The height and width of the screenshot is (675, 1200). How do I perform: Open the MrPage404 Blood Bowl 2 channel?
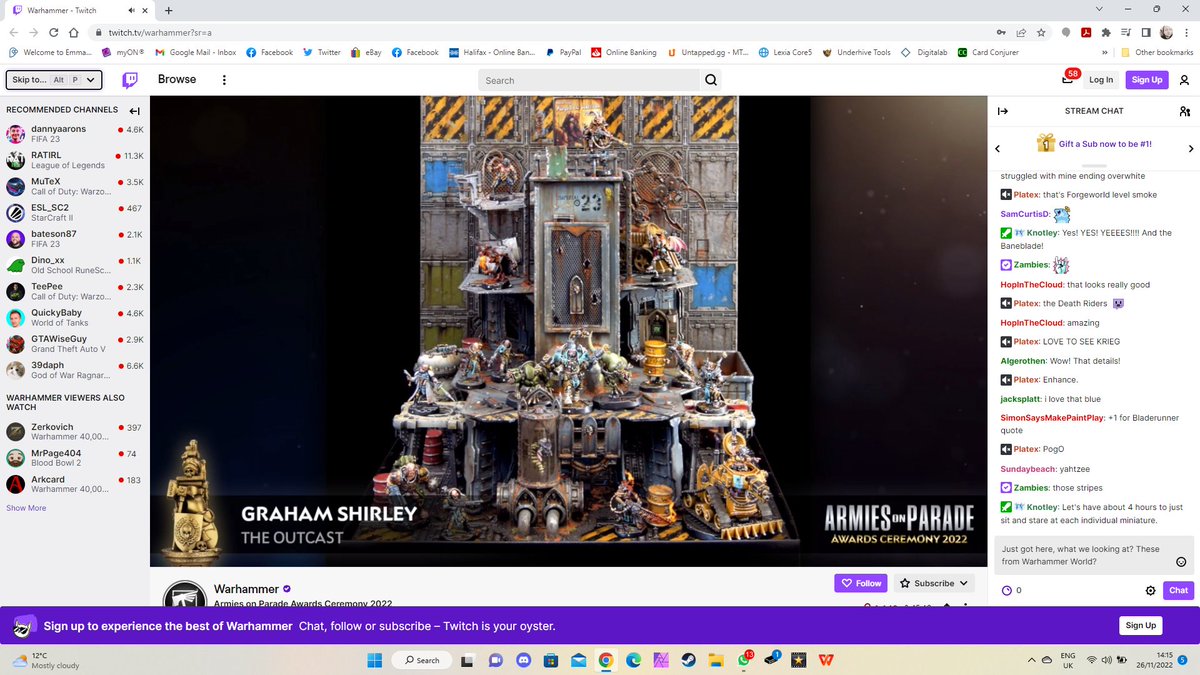(x=75, y=458)
